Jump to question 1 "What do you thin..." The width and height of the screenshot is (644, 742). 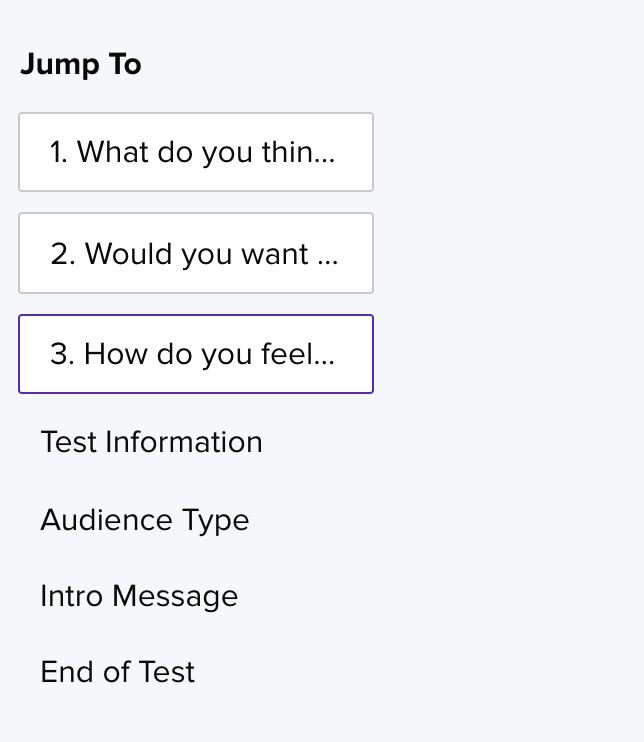tap(195, 152)
